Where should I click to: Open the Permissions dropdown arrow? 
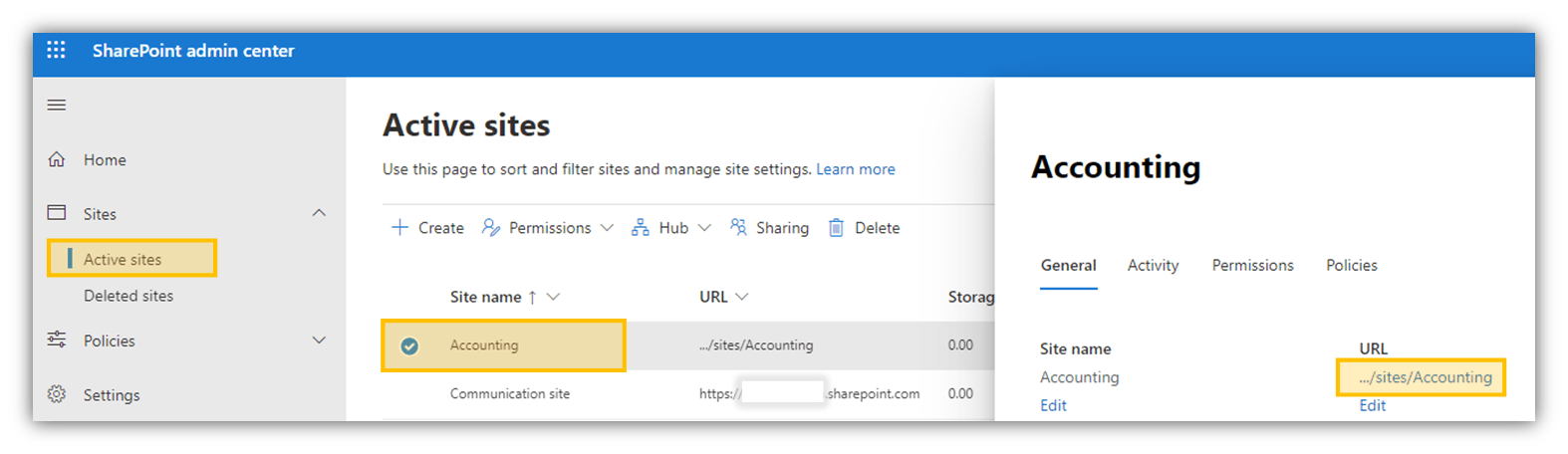point(607,228)
